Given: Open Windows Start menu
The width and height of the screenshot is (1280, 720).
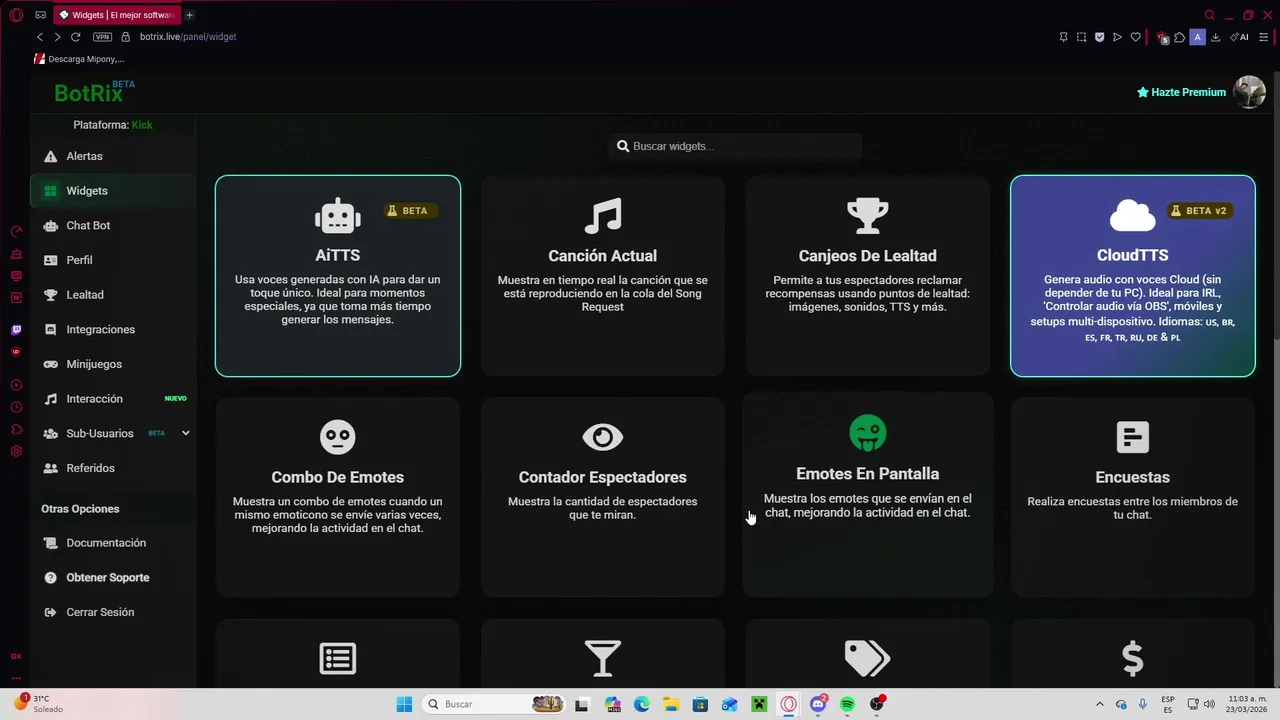Looking at the screenshot, I should coord(404,704).
